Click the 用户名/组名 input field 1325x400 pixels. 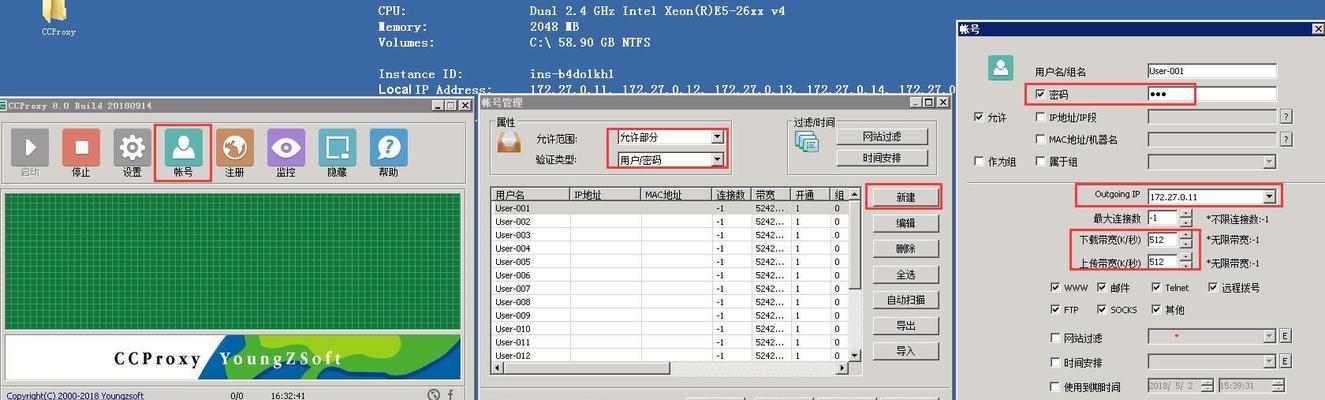[x=1212, y=71]
